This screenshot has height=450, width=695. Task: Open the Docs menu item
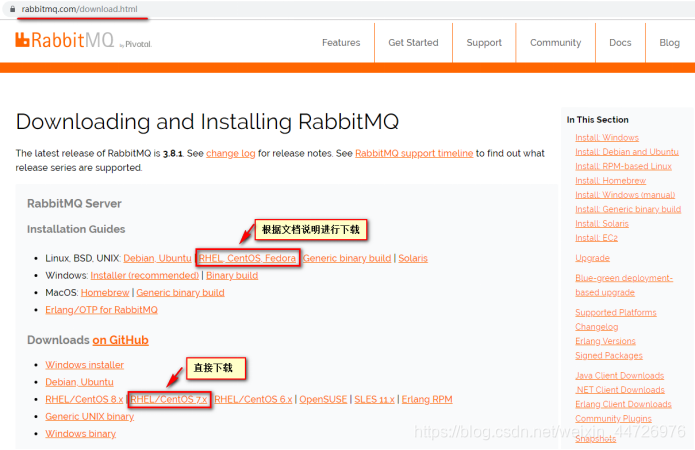[620, 43]
